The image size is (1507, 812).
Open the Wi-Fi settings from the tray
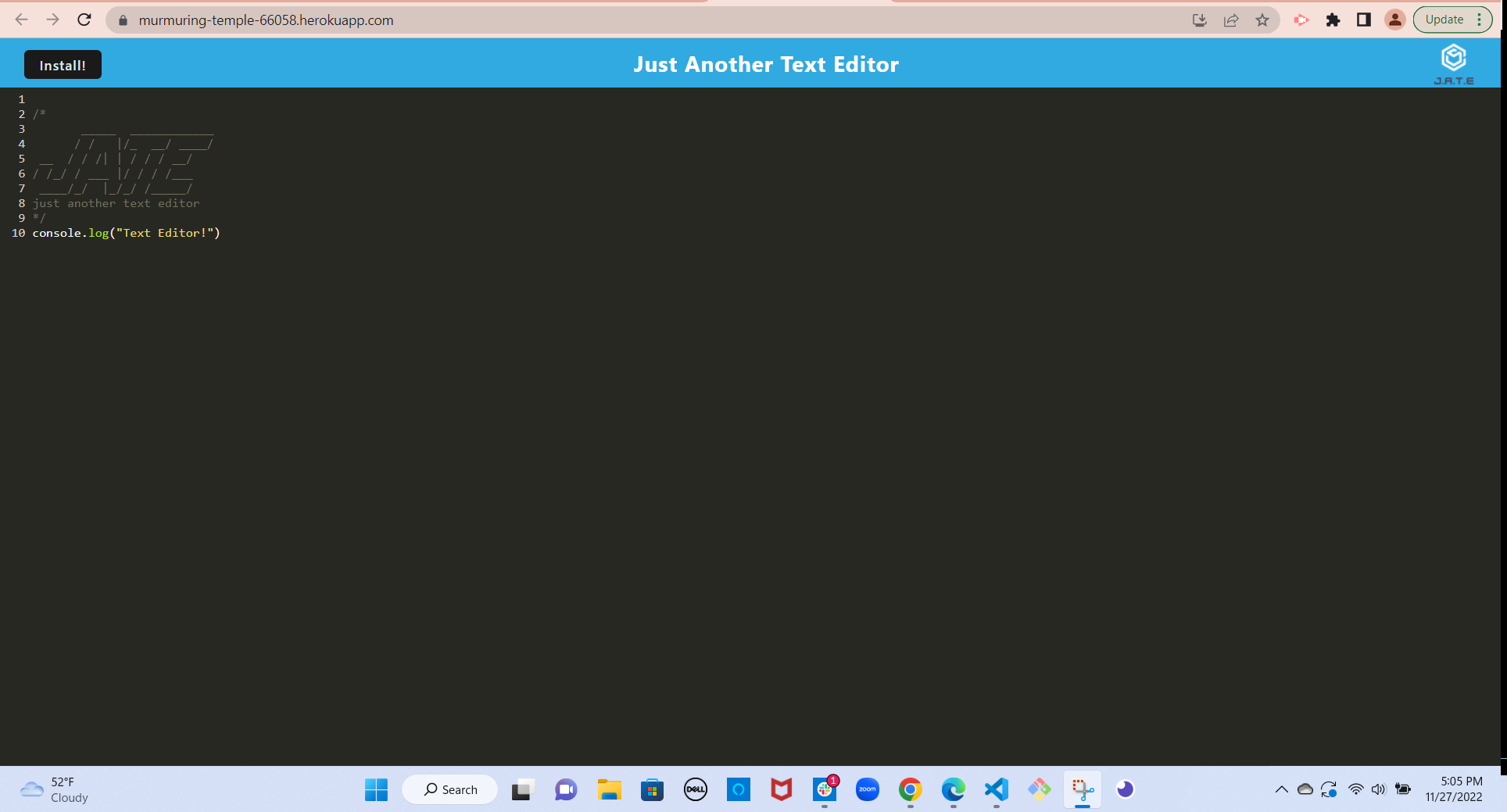(x=1355, y=789)
